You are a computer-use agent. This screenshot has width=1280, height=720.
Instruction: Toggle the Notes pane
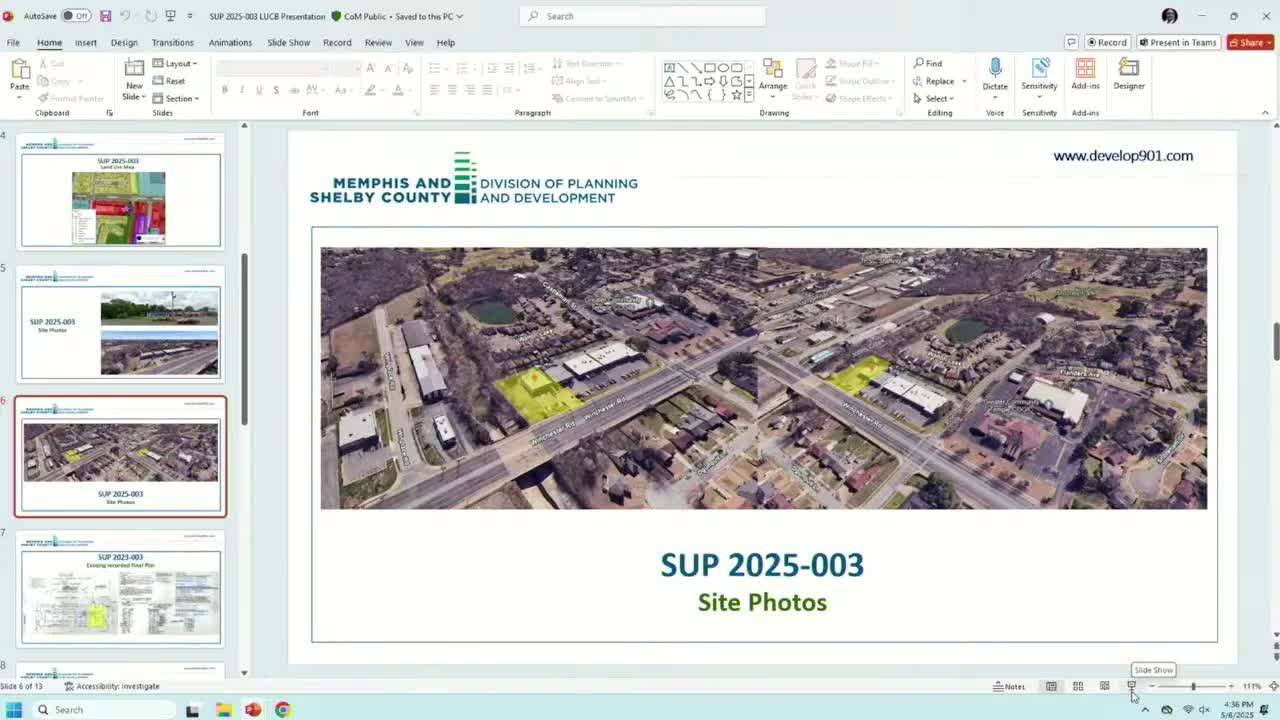pos(1009,686)
